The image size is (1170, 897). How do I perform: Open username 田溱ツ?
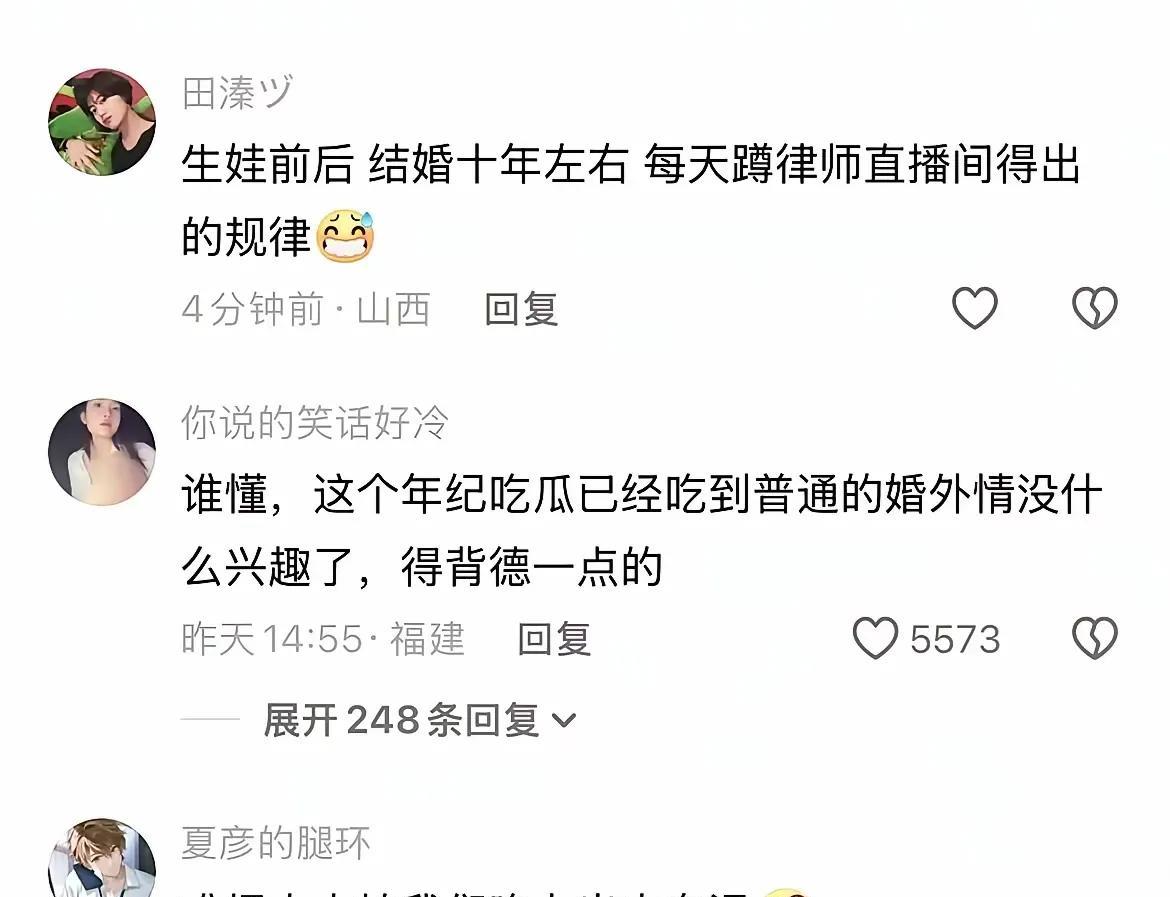(x=237, y=93)
